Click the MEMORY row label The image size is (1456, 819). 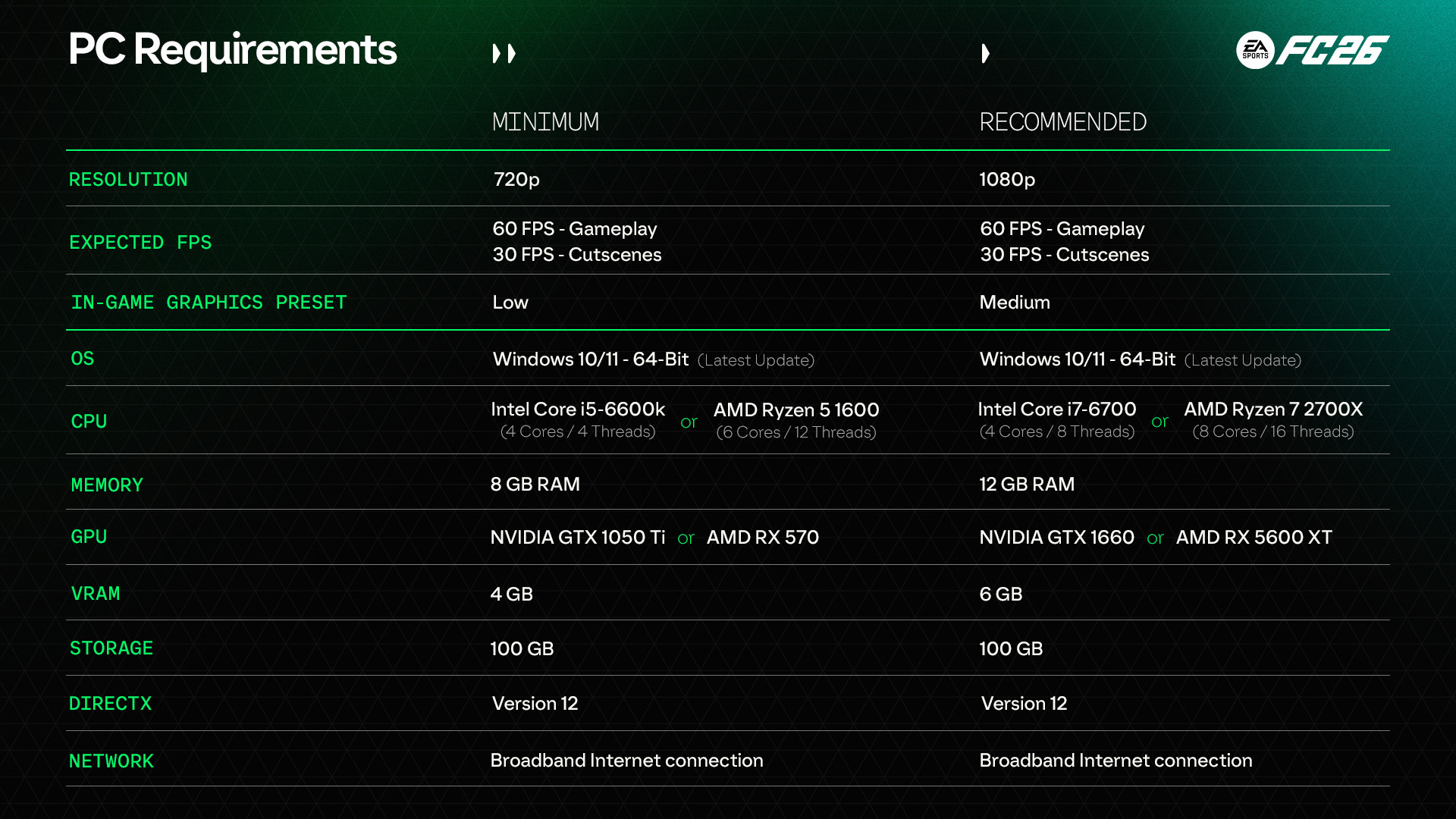point(107,485)
